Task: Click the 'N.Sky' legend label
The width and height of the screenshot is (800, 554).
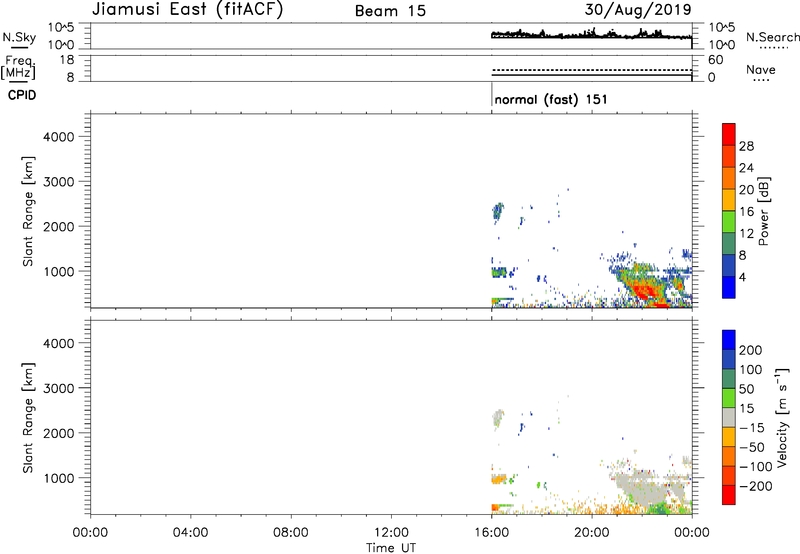Action: coord(19,38)
